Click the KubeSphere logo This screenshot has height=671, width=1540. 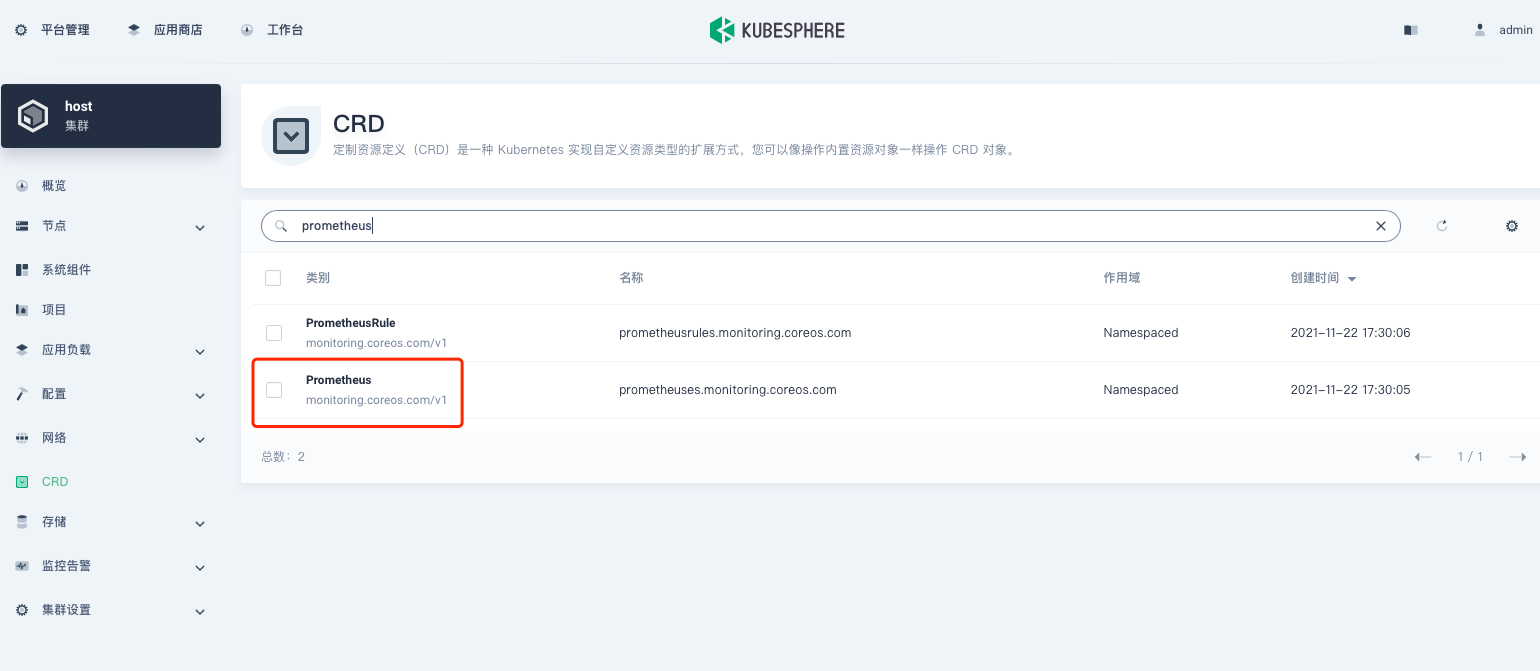pos(777,30)
